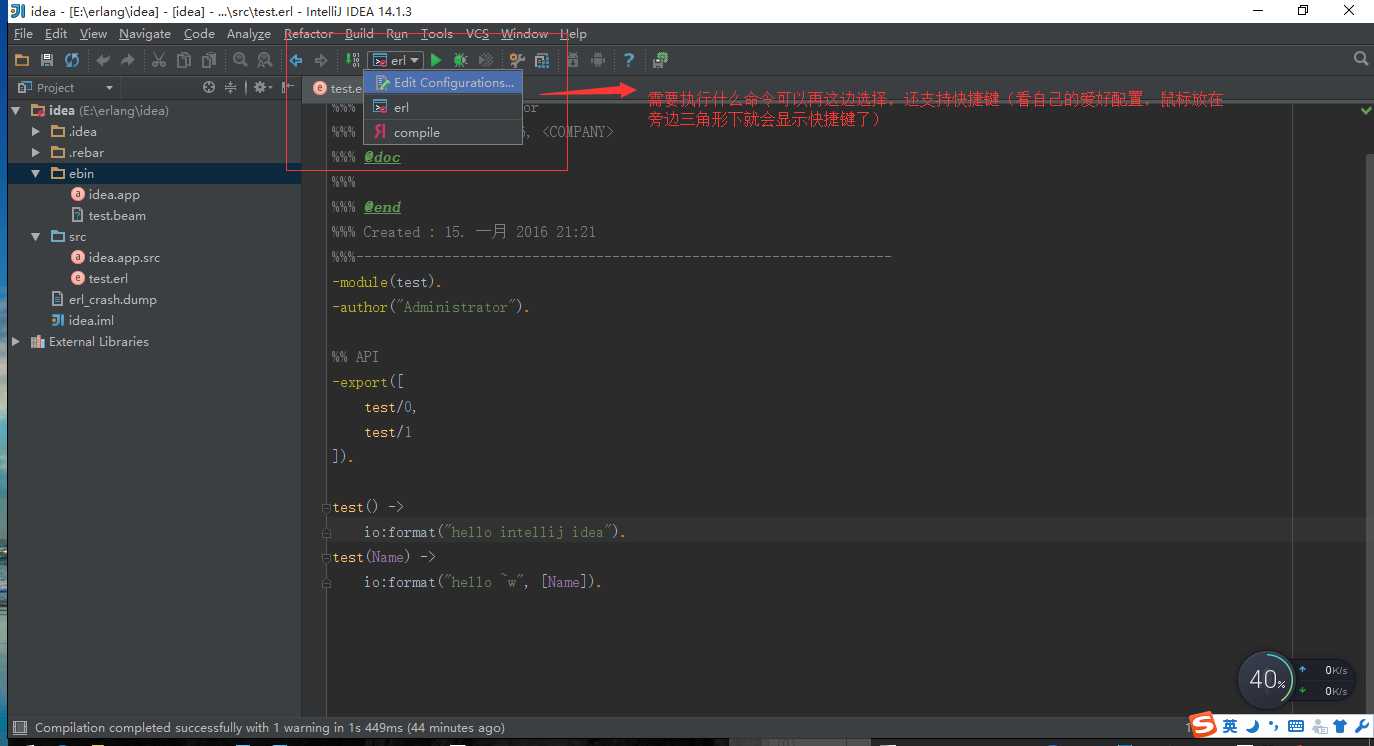
Task: Click the Redo arrow in toolbar
Action: [128, 61]
